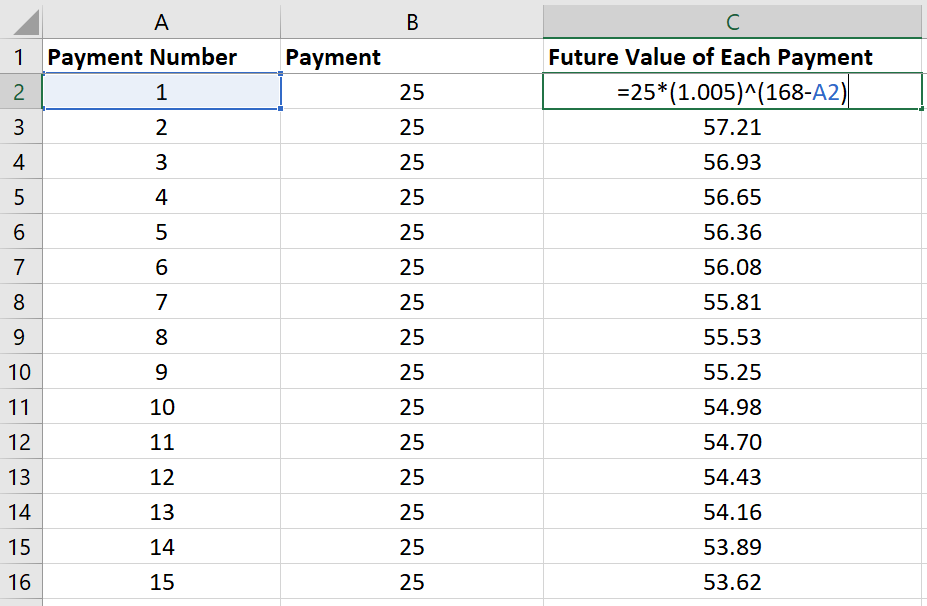This screenshot has width=927, height=606.
Task: Select the "Future Value of Each Payment" cell
Action: [732, 57]
